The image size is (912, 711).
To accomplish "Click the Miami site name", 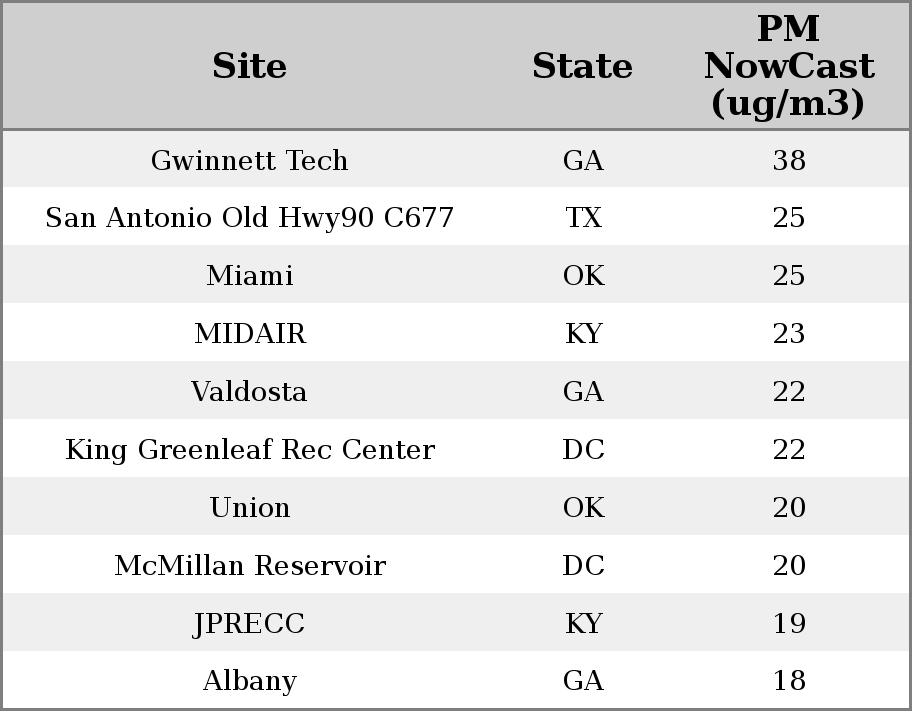I will tap(249, 276).
